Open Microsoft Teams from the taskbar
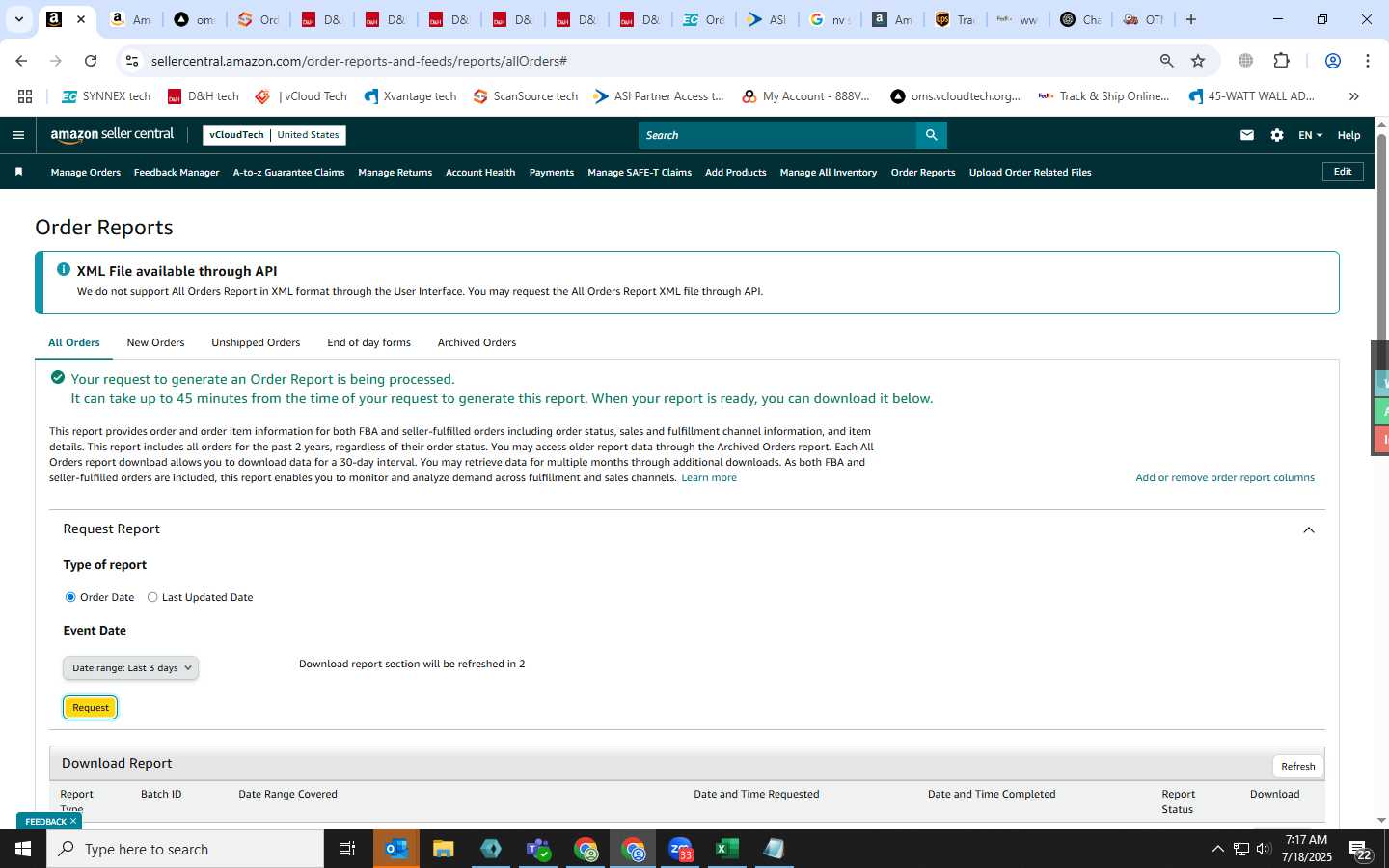Image resolution: width=1389 pixels, height=868 pixels. pyautogui.click(x=538, y=849)
